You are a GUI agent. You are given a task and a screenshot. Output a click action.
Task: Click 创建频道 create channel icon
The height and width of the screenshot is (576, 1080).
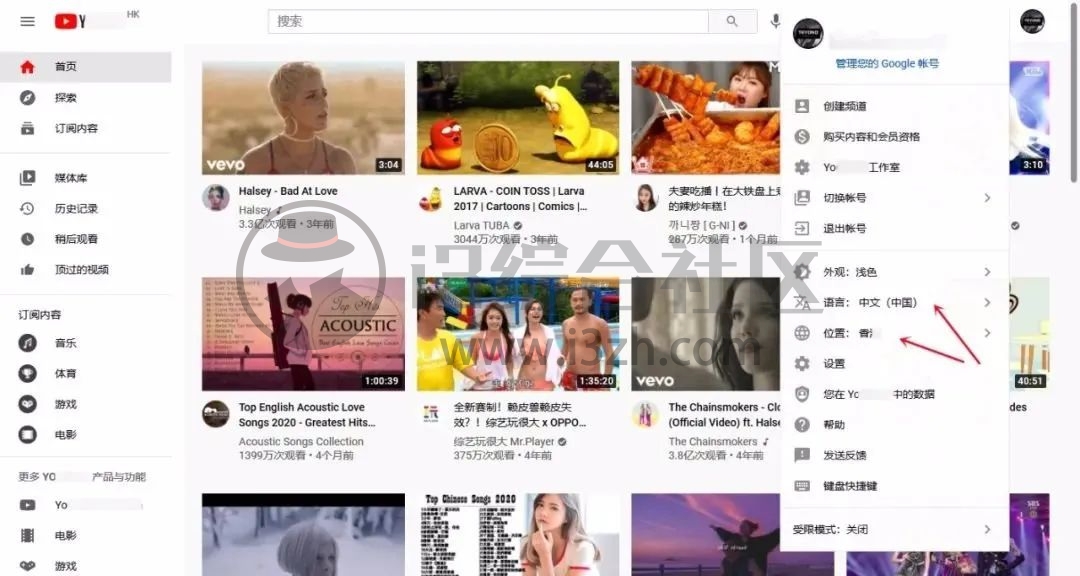[x=802, y=106]
